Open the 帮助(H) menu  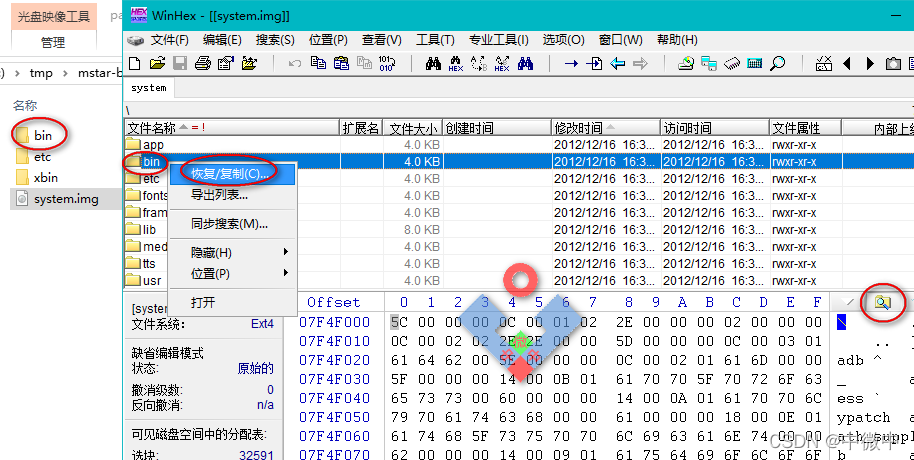(x=677, y=40)
